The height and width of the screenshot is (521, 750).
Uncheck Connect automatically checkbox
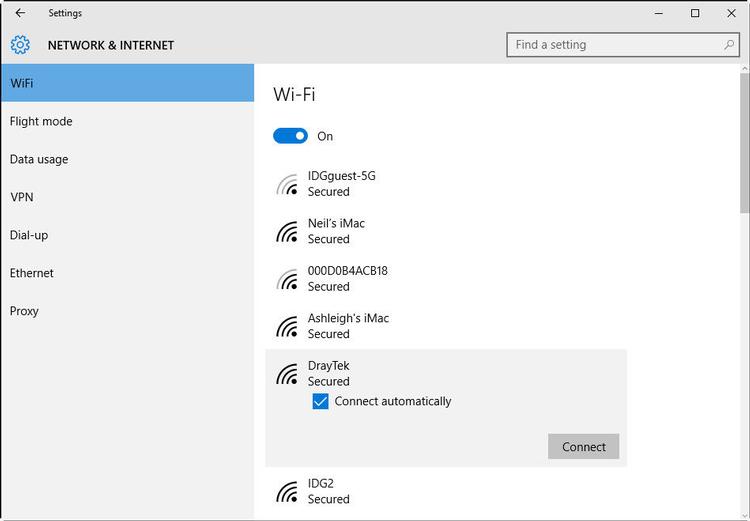point(320,401)
